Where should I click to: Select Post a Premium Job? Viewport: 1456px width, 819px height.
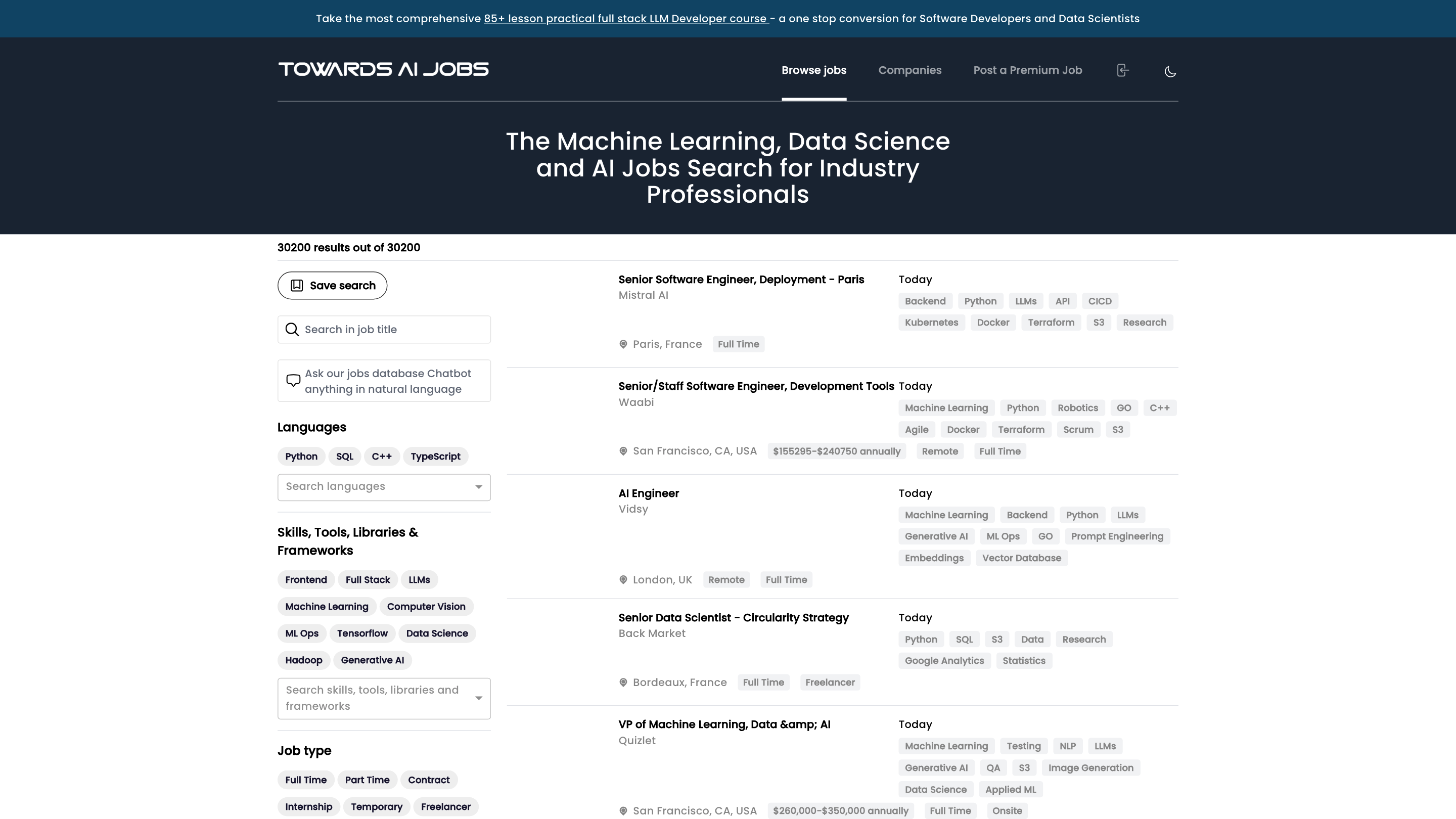coord(1027,70)
